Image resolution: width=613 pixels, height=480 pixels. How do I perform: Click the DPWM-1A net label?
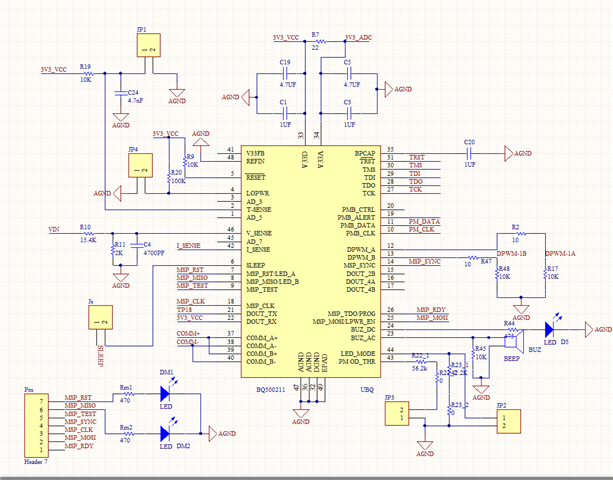click(560, 253)
